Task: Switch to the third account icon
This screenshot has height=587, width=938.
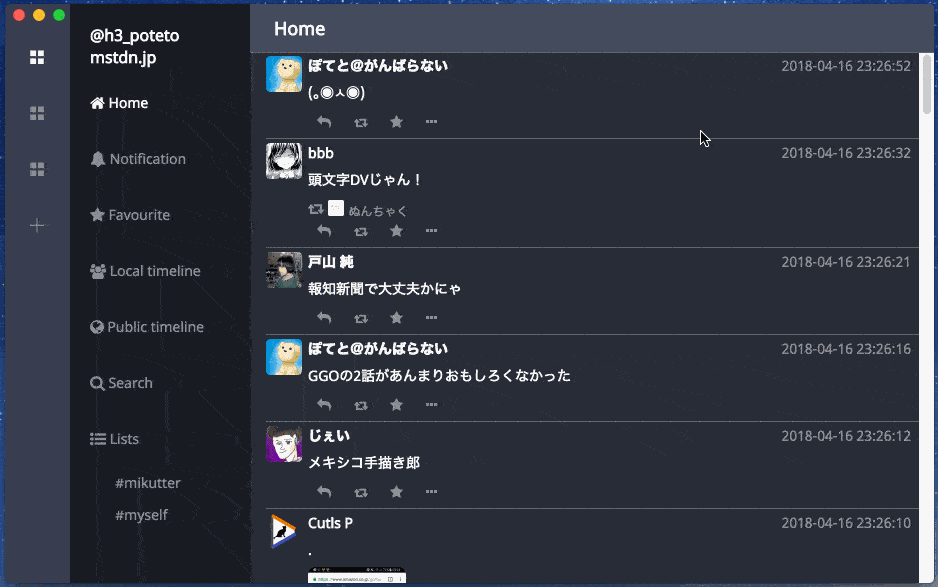Action: 37,169
